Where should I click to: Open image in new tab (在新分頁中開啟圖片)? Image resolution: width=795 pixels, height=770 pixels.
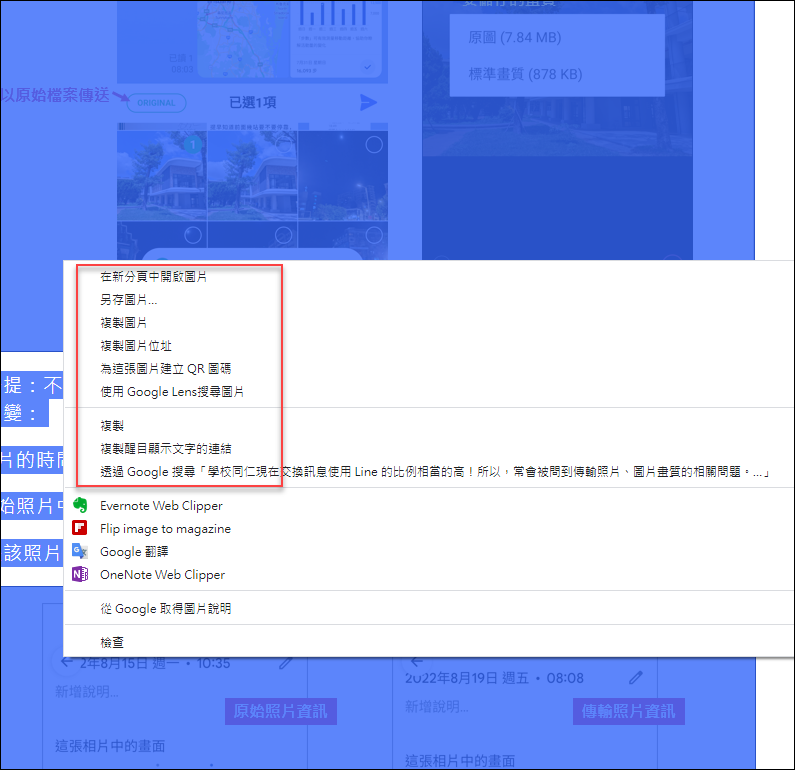point(153,277)
